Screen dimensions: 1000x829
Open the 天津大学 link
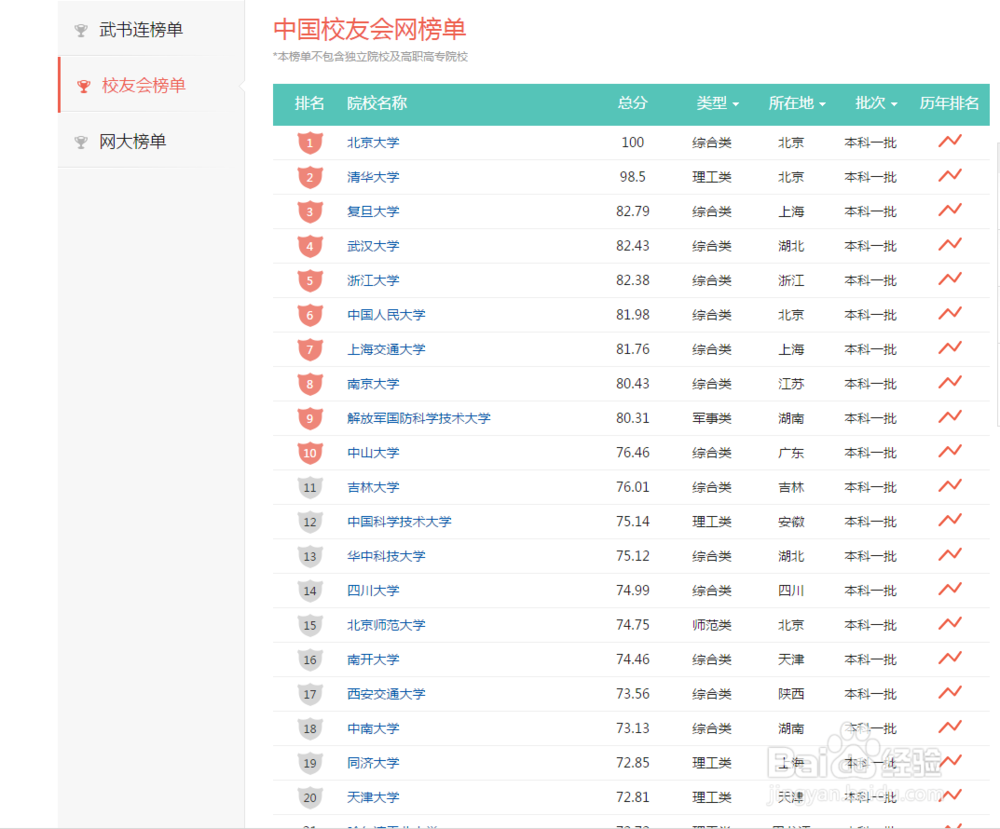coord(373,797)
